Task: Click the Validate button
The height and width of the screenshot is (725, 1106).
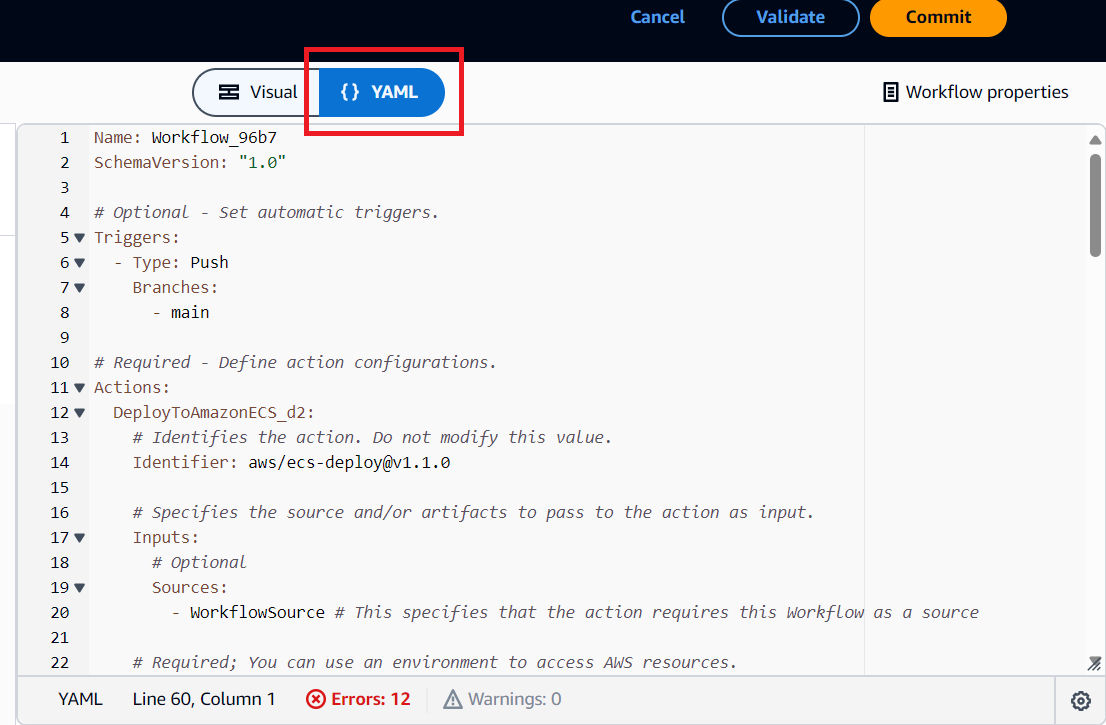Action: 790,17
